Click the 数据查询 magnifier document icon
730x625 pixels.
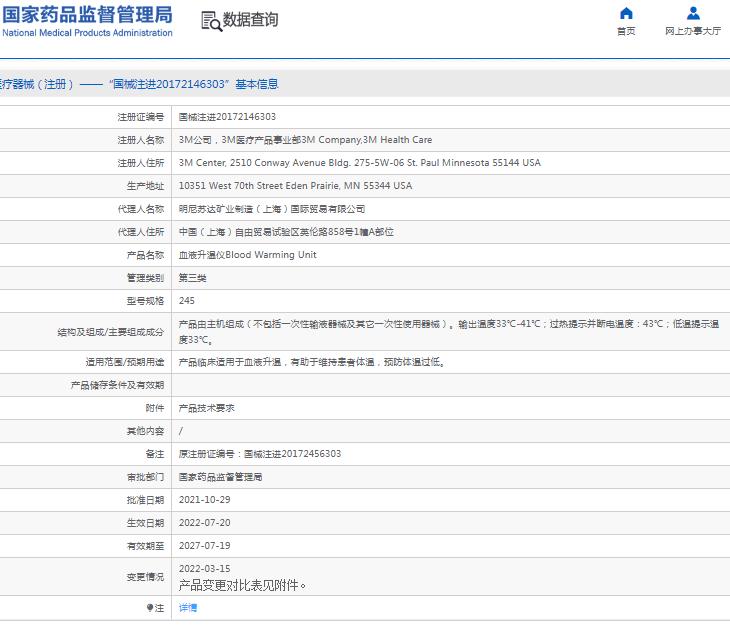pos(211,21)
